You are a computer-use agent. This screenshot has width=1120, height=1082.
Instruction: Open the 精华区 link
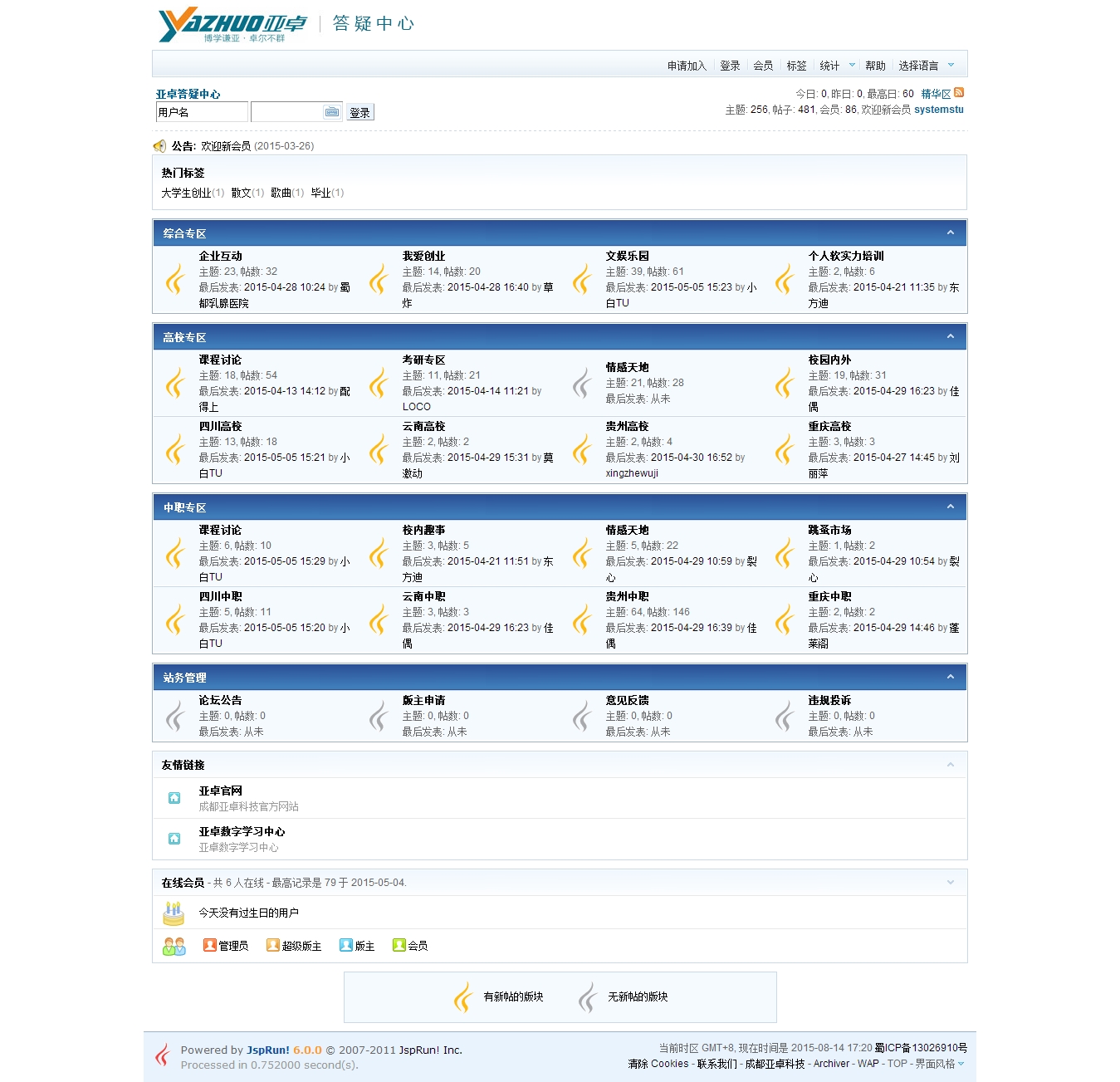tap(936, 94)
